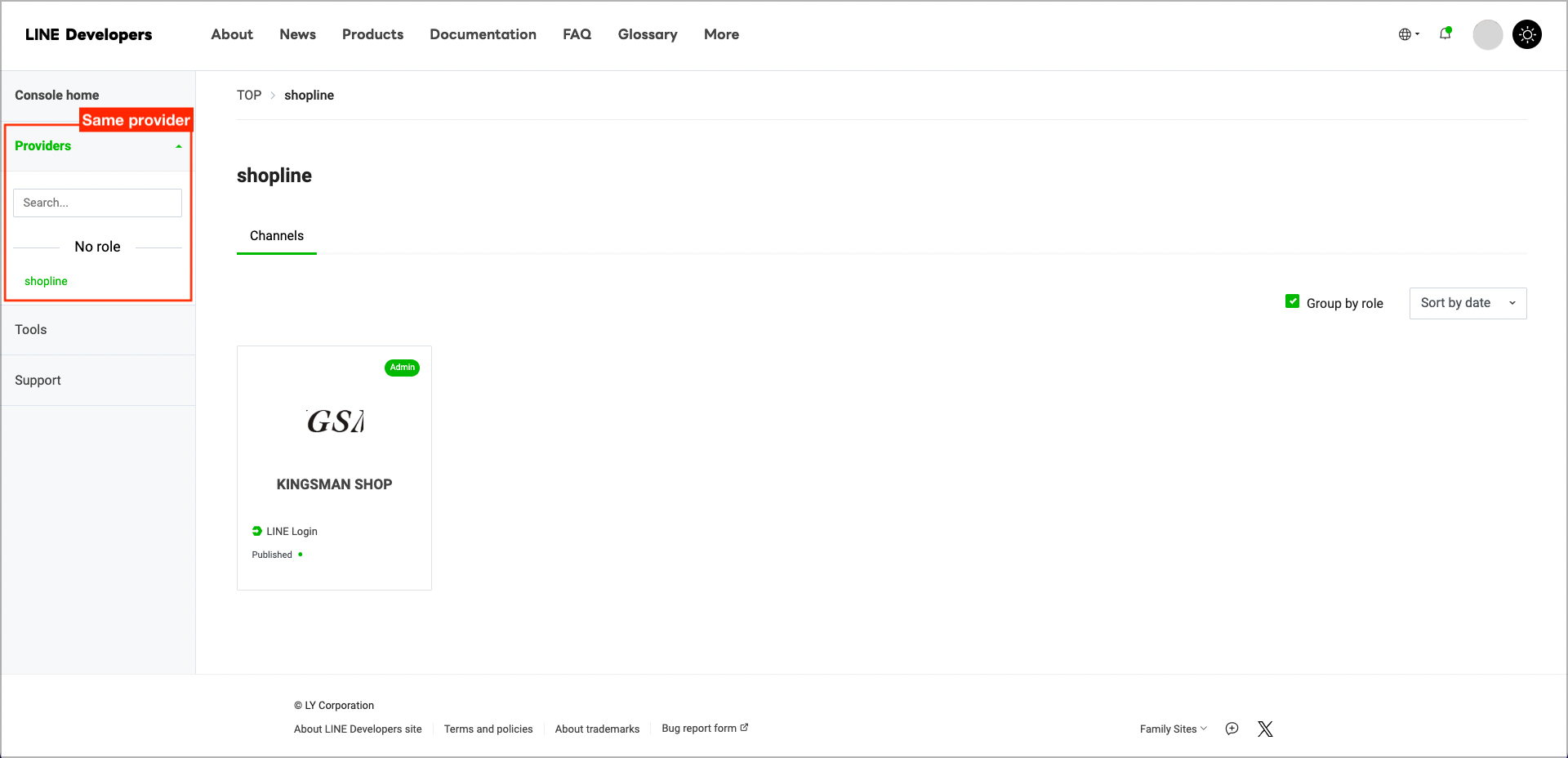Click the shopline page heading
This screenshot has height=758, width=1568.
pos(274,176)
